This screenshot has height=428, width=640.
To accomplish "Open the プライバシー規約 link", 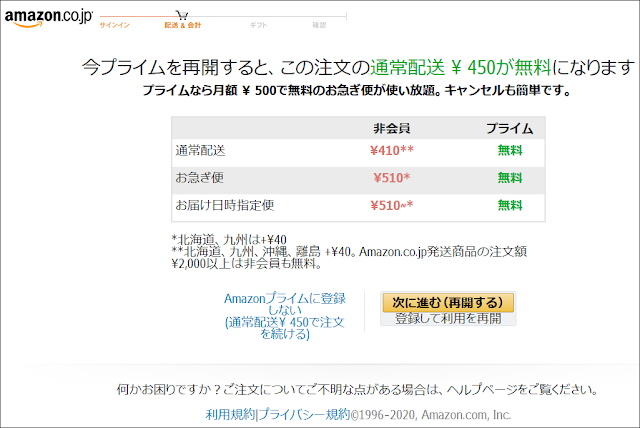I will click(x=304, y=415).
